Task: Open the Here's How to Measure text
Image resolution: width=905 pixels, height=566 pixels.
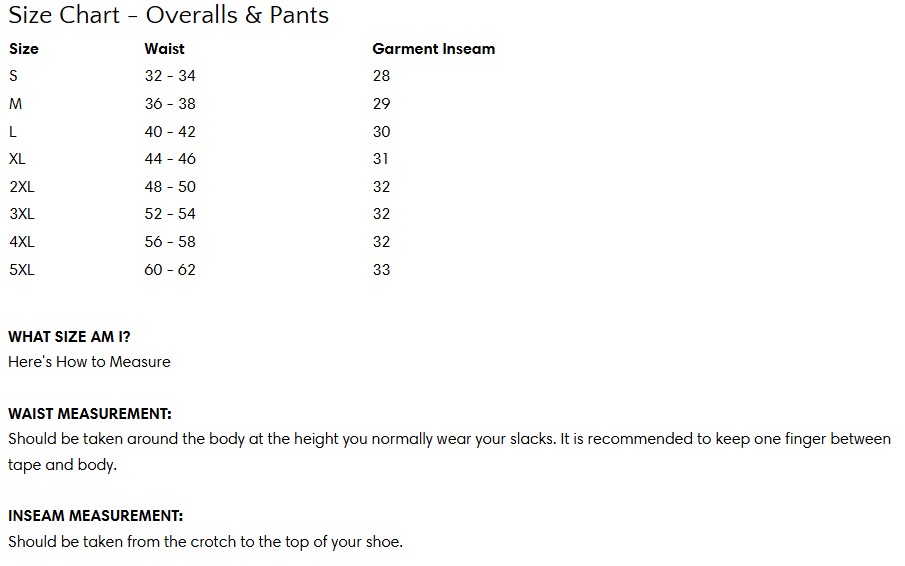Action: (x=89, y=362)
